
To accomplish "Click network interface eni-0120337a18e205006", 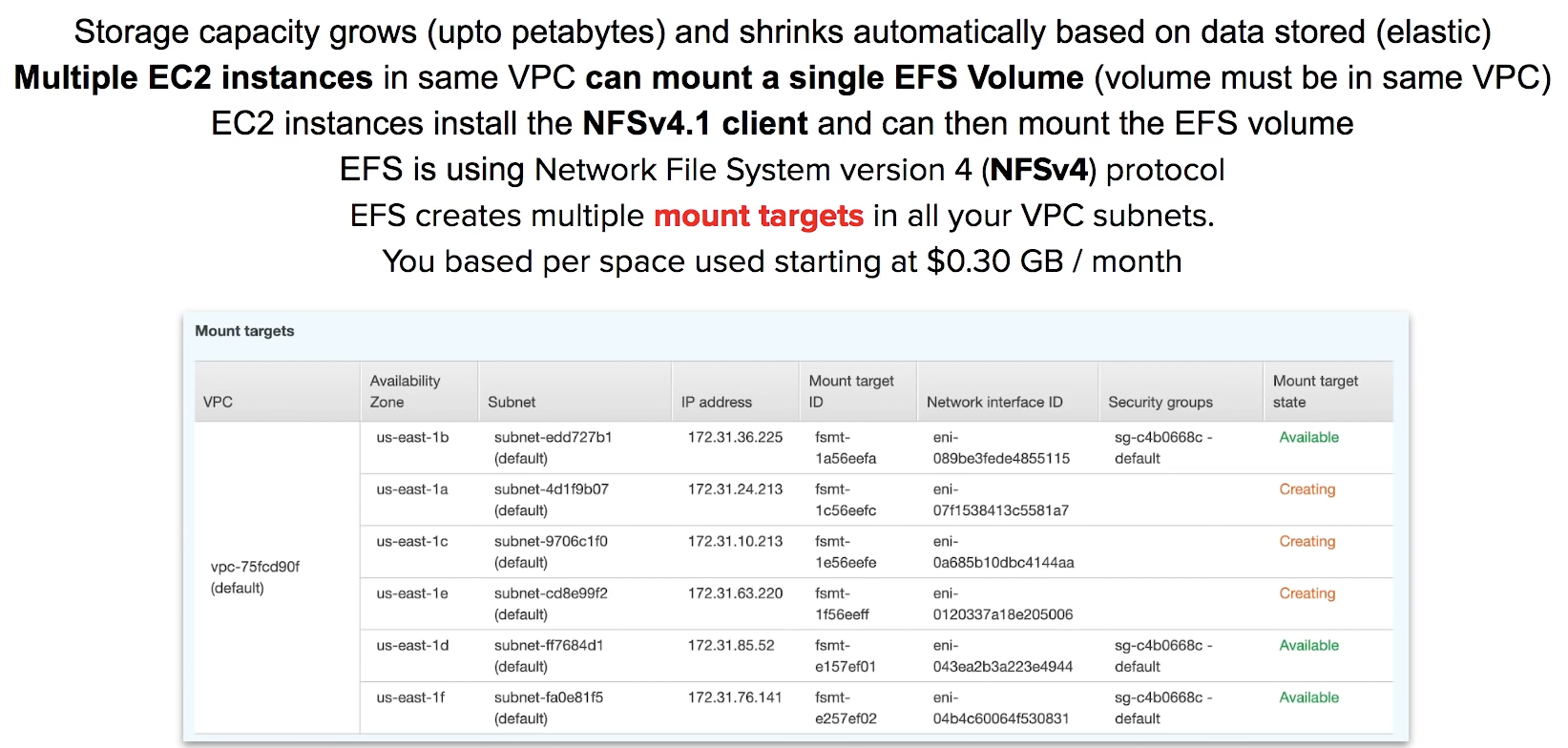I will point(1003,604).
